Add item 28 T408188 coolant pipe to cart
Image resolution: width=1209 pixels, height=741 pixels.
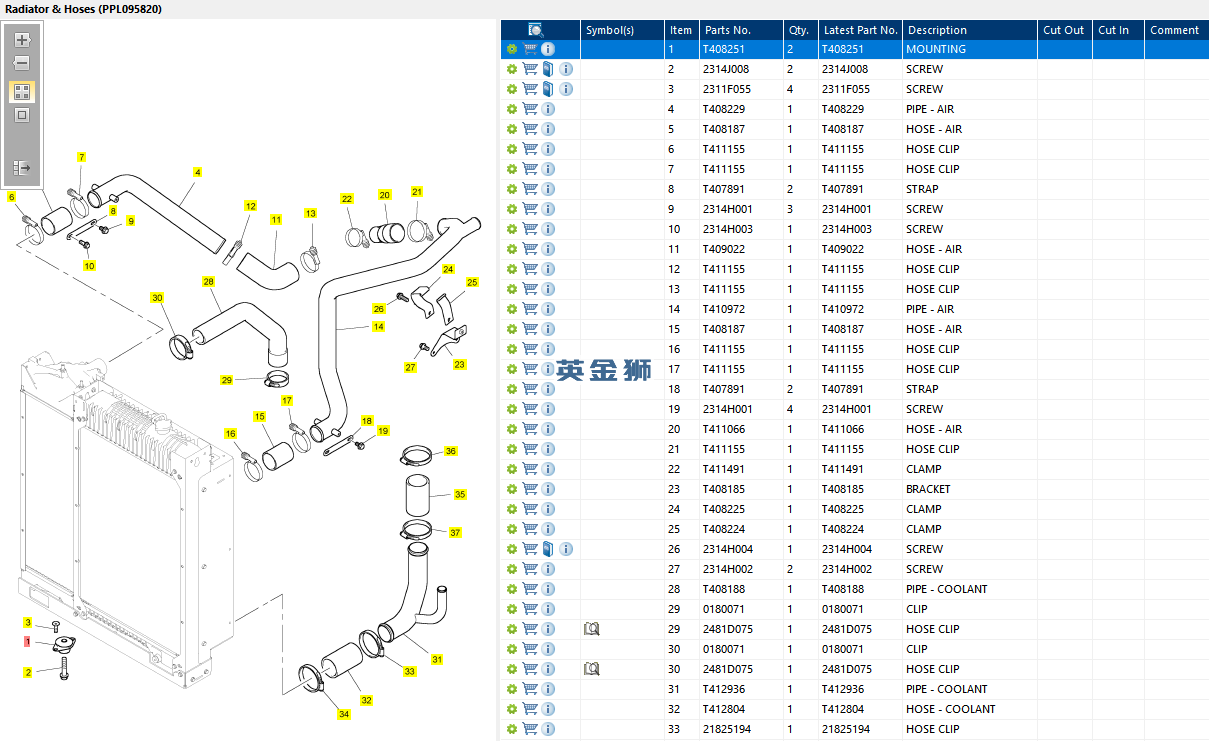pyautogui.click(x=530, y=589)
